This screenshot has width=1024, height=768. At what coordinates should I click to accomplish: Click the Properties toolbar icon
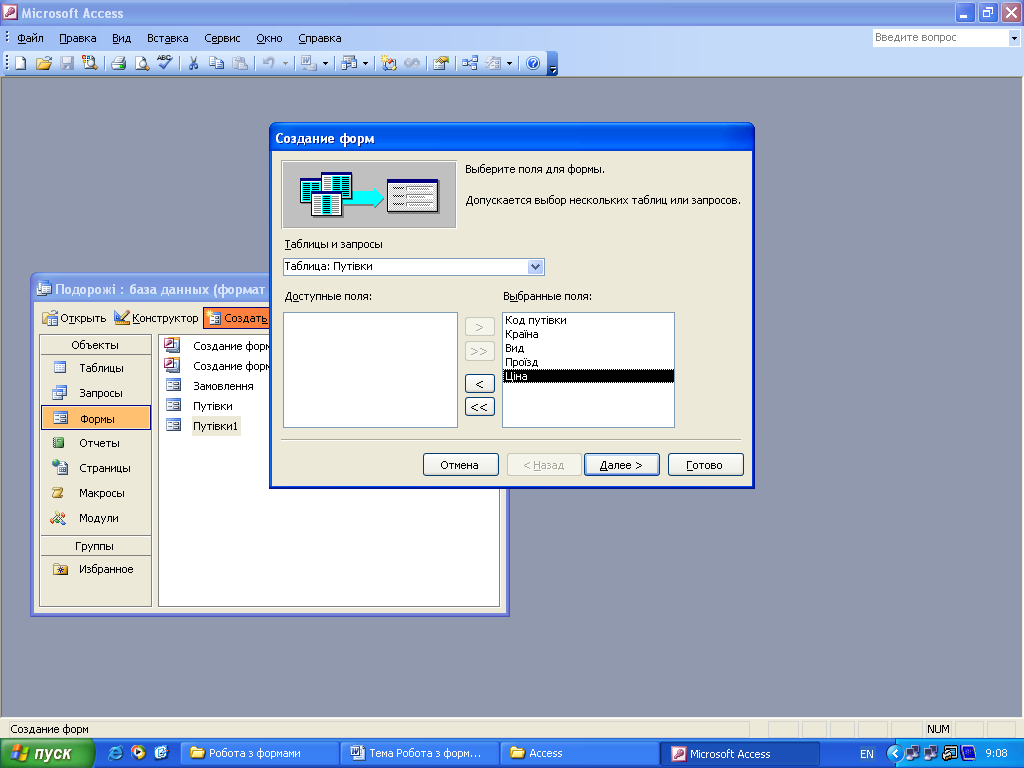point(441,63)
